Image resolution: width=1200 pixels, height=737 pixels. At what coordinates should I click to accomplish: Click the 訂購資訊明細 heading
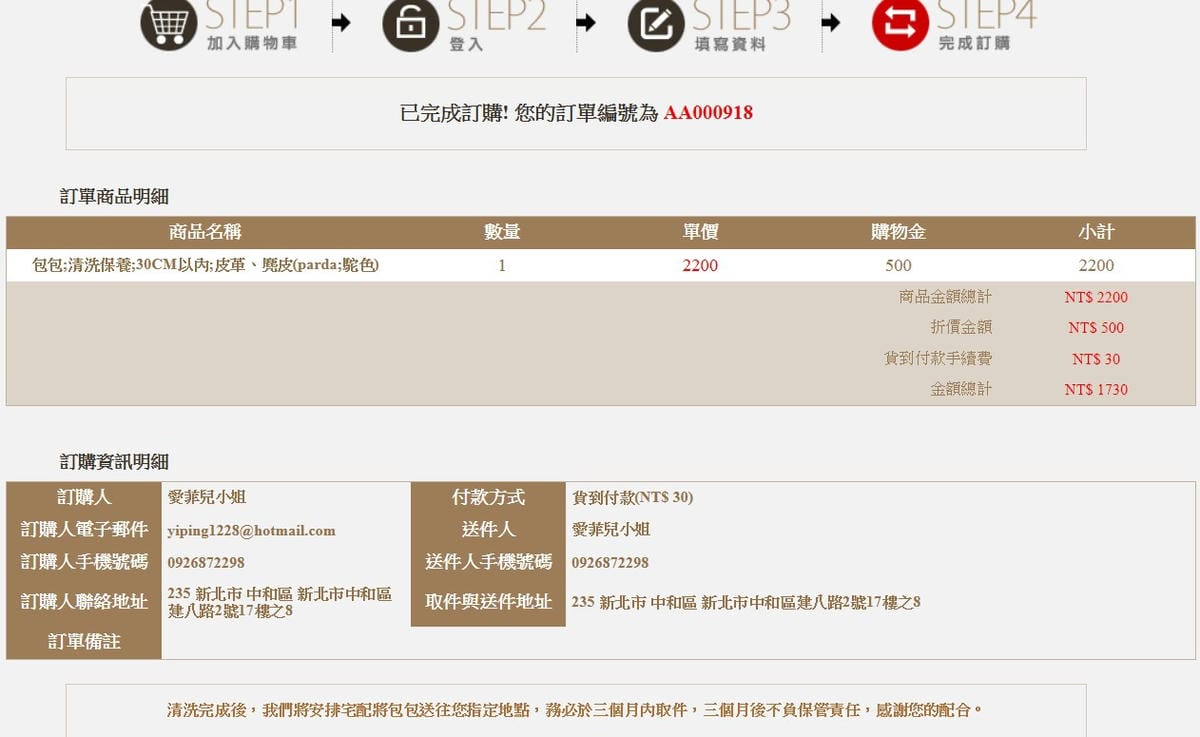click(x=114, y=462)
